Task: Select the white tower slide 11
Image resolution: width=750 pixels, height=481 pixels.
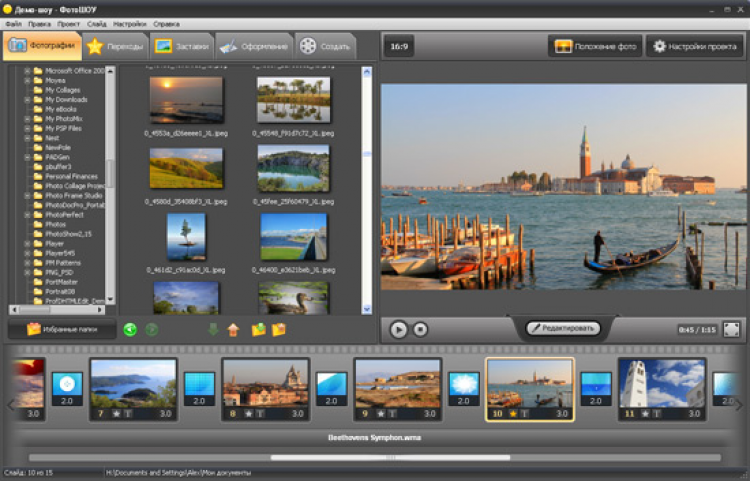Action: coord(662,389)
